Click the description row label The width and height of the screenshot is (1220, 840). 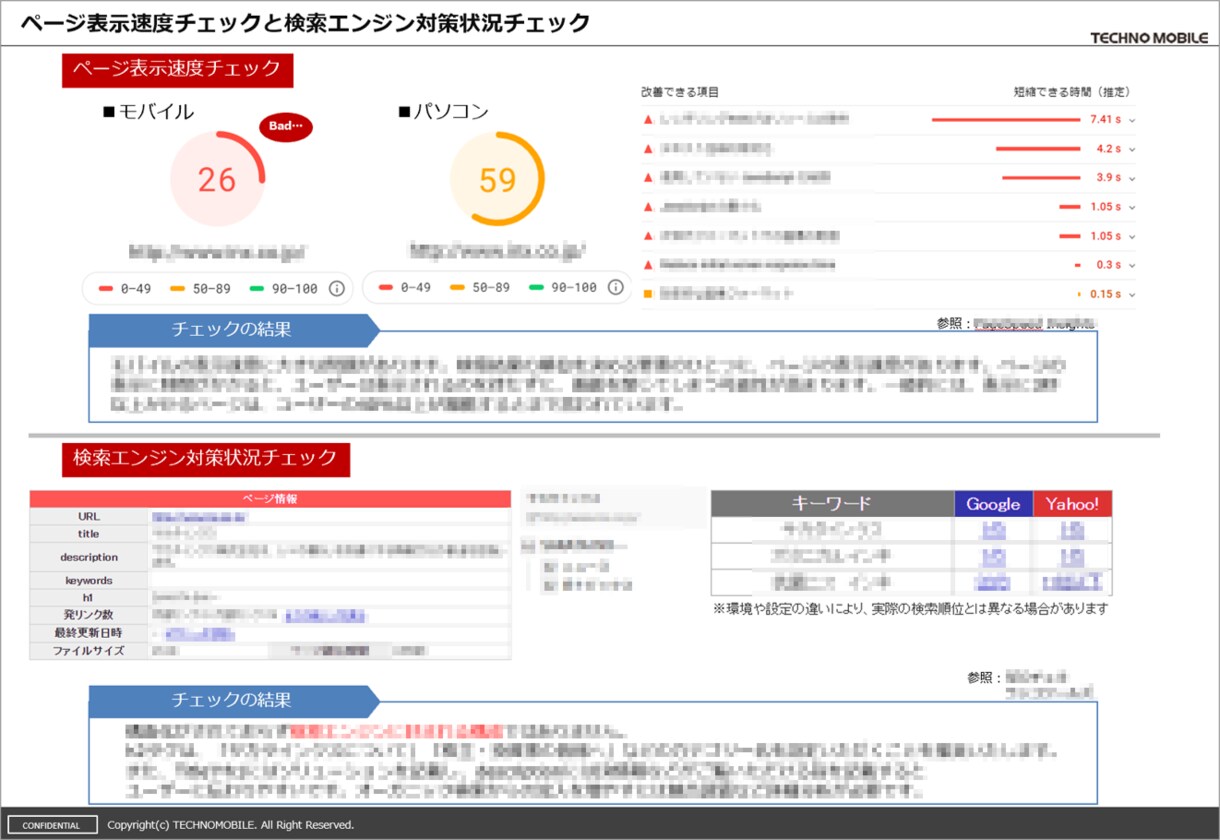click(x=89, y=557)
